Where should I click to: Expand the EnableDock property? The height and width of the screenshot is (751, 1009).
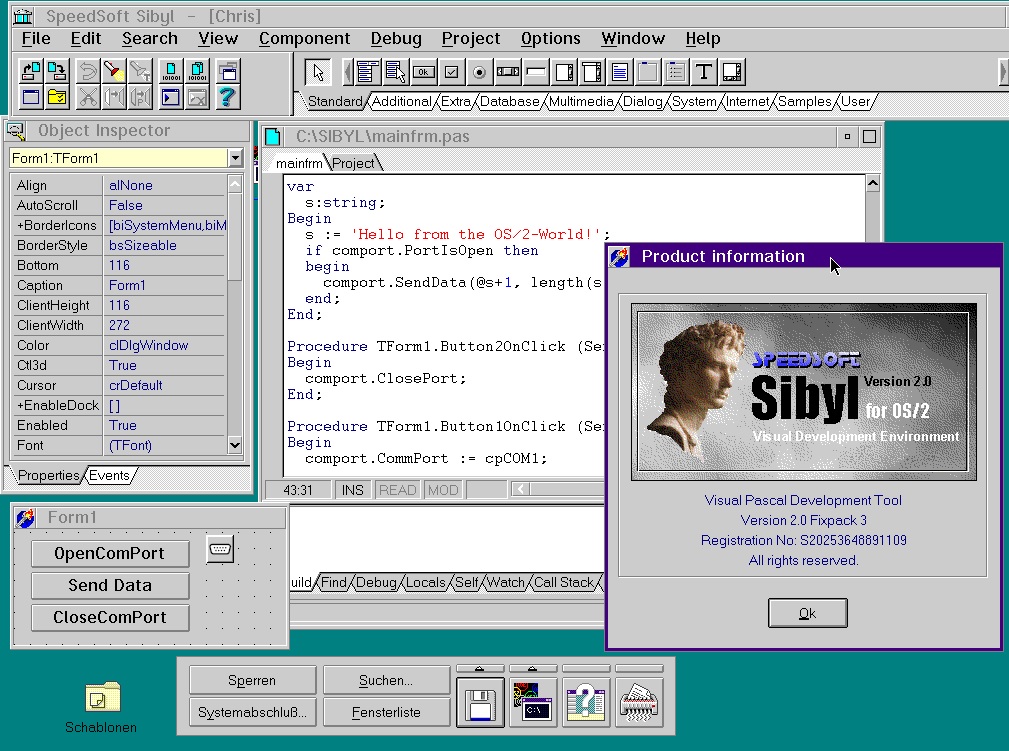click(x=20, y=406)
